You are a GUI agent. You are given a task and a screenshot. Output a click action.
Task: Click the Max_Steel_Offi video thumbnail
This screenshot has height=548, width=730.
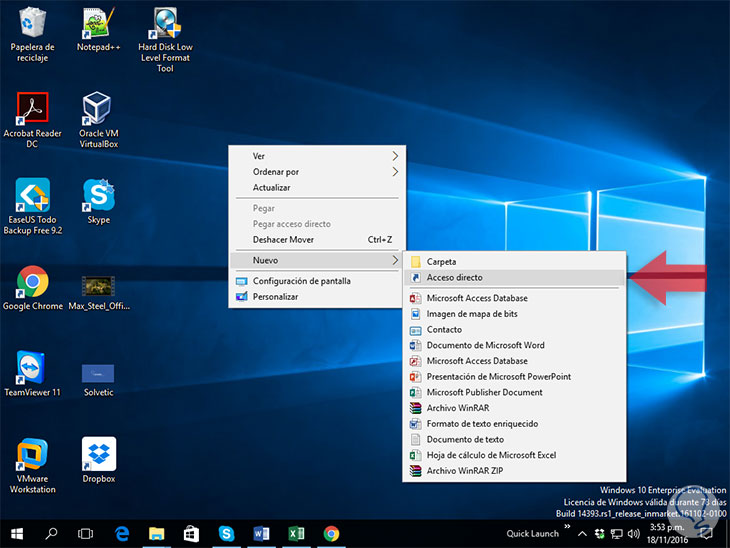pyautogui.click(x=97, y=284)
